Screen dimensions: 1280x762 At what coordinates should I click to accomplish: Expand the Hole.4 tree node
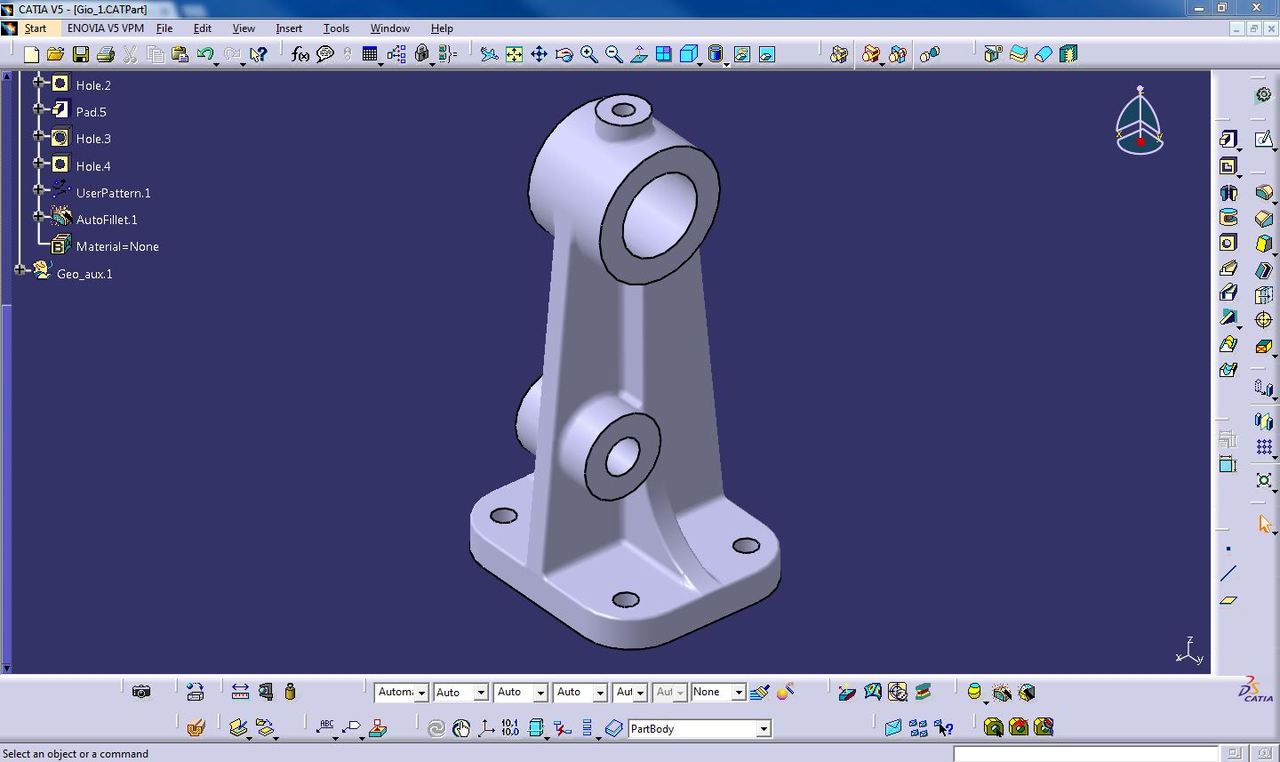39,163
